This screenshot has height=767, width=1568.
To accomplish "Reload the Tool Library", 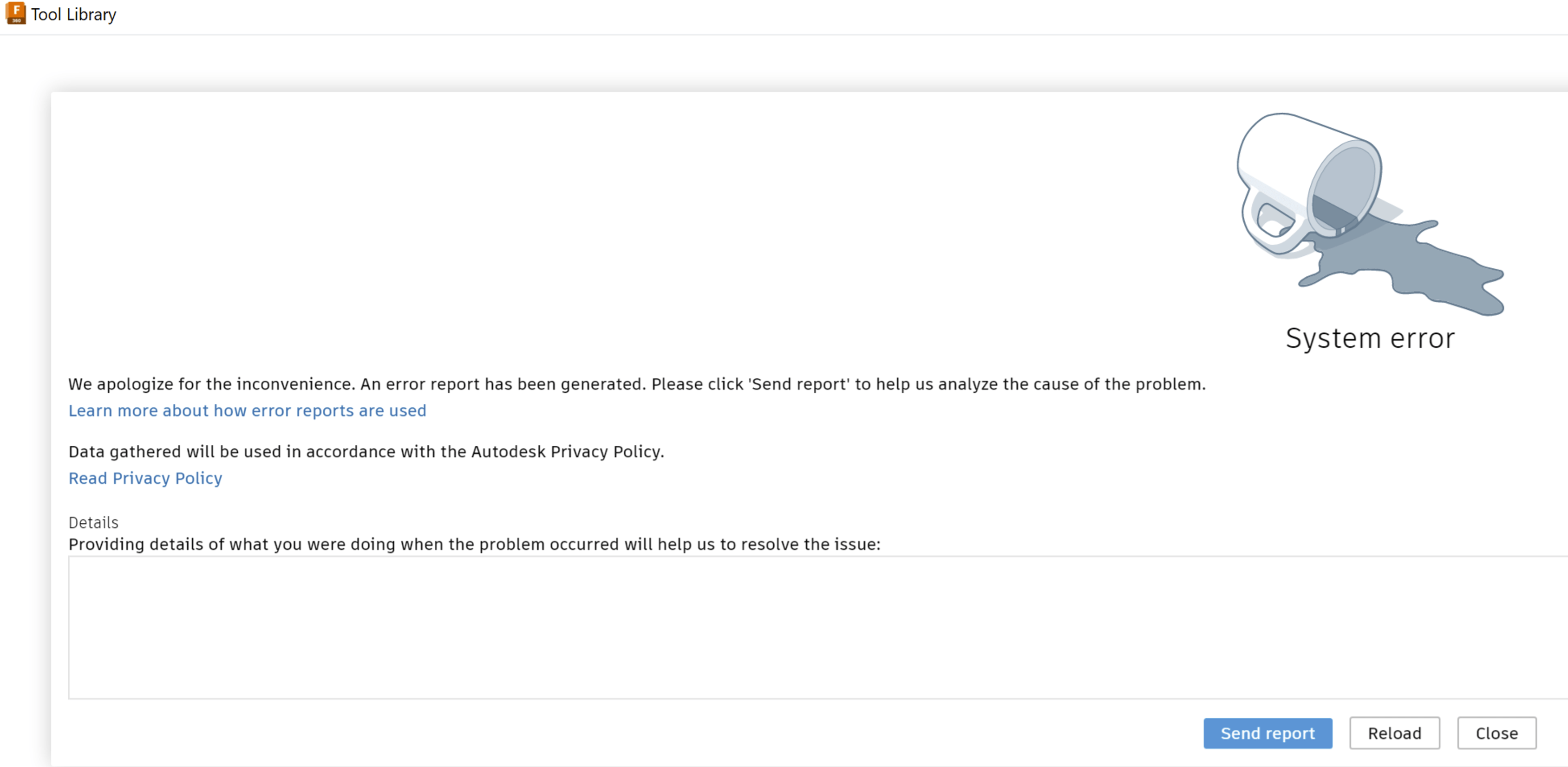I will (1394, 733).
